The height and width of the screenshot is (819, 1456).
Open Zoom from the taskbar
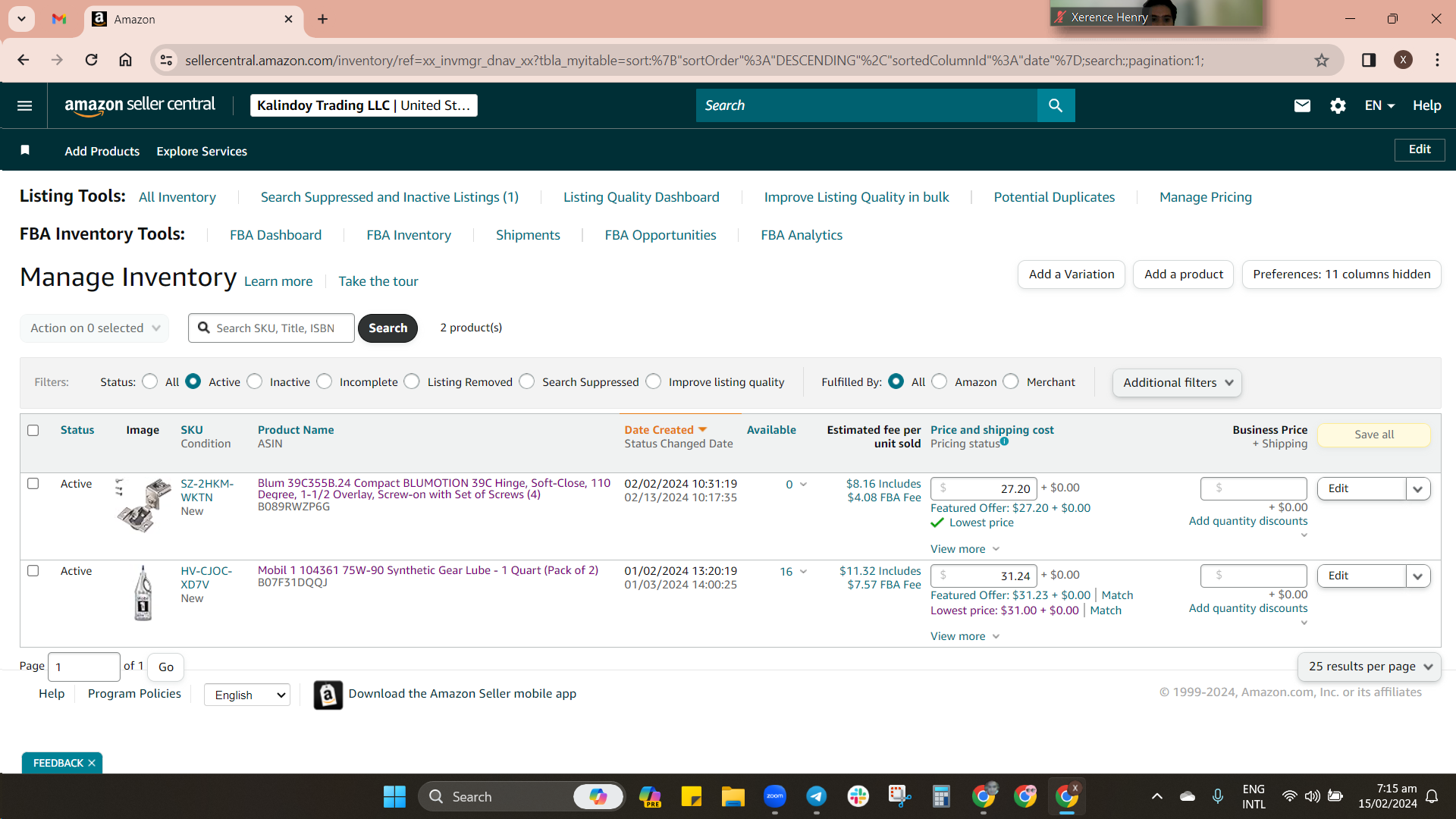pyautogui.click(x=774, y=796)
